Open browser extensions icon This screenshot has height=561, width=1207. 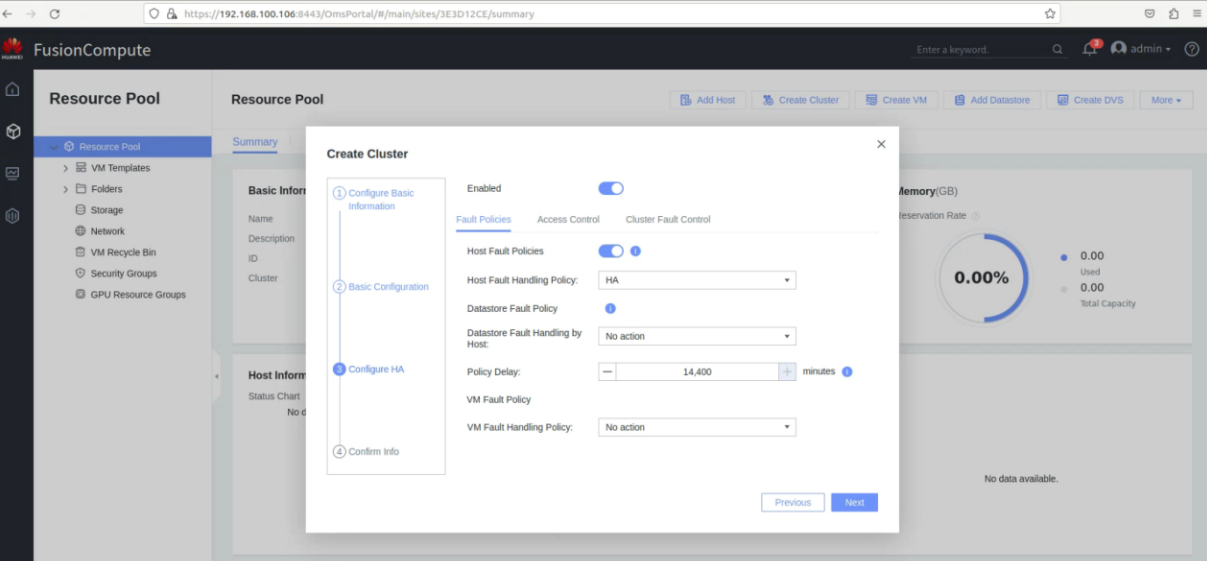tap(1173, 14)
